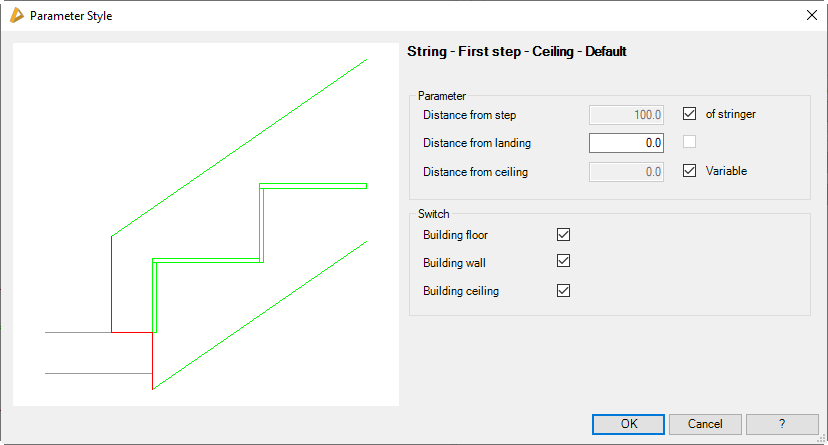Image resolution: width=828 pixels, height=445 pixels.
Task: Click the Distance from step value field
Action: pyautogui.click(x=627, y=115)
